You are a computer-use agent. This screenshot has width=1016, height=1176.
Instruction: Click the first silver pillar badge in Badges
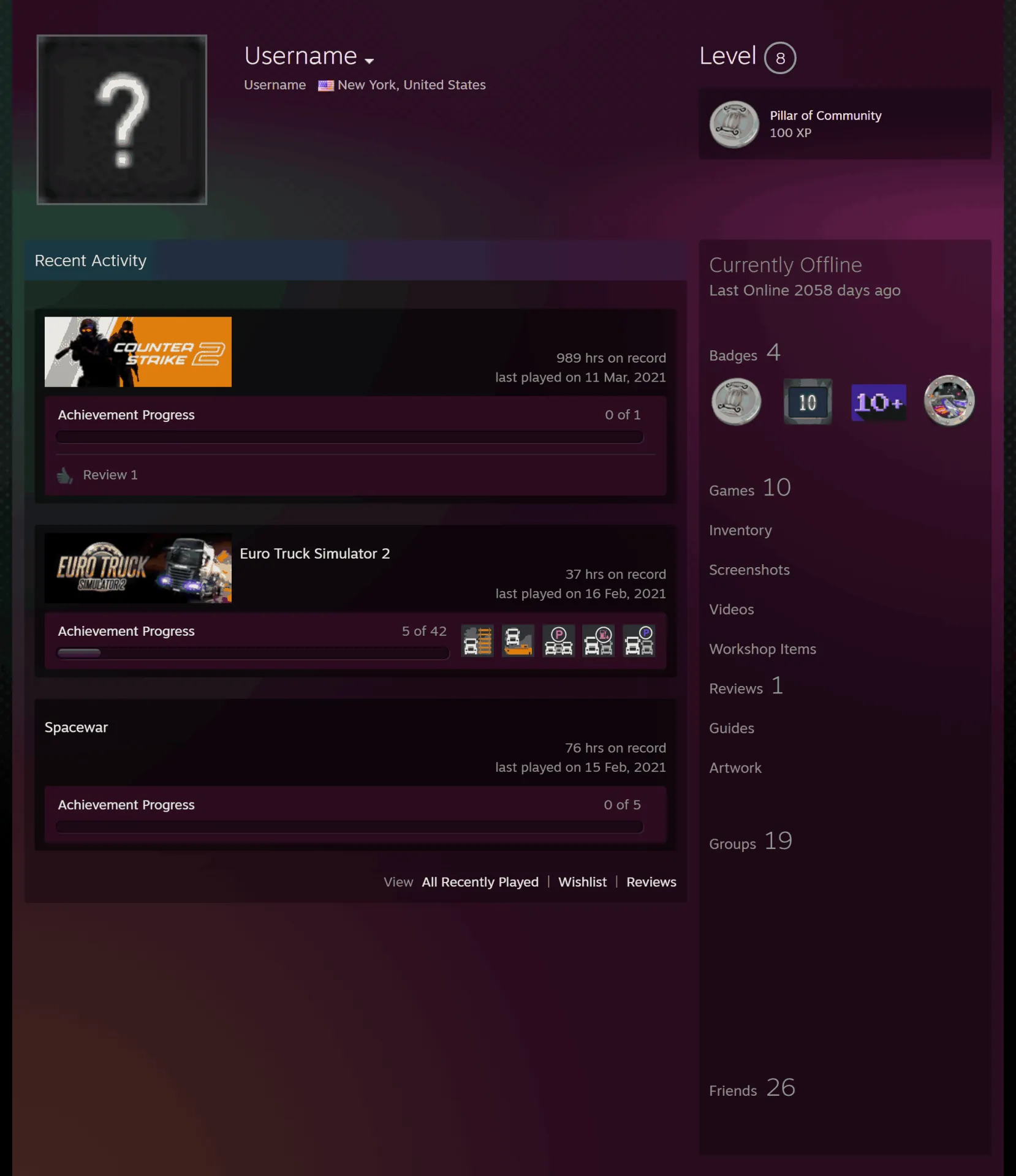click(736, 402)
